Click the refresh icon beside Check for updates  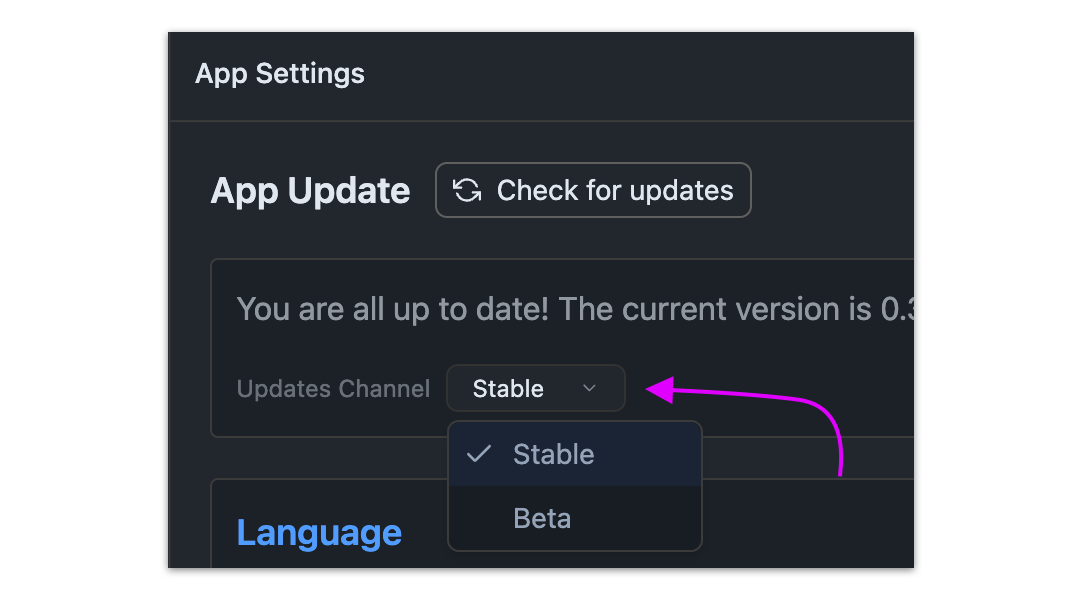pyautogui.click(x=467, y=190)
